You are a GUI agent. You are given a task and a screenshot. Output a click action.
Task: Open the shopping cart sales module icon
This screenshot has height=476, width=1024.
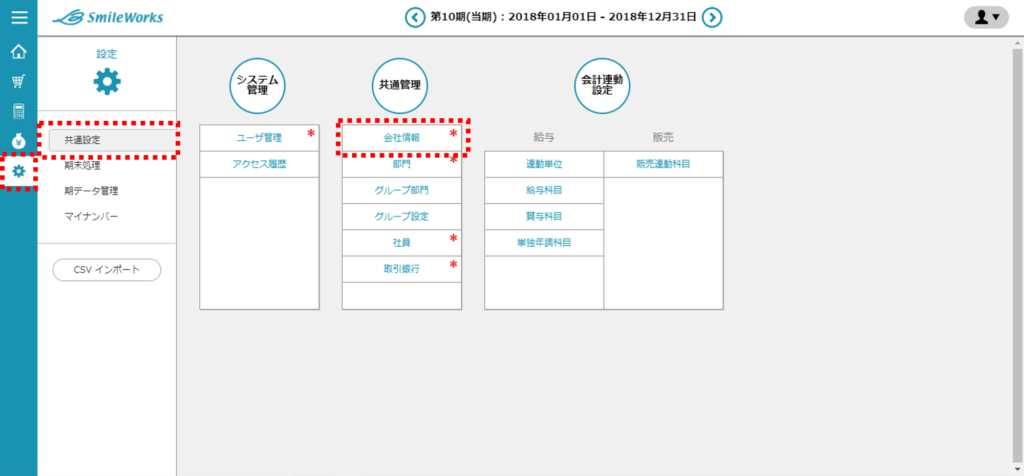pyautogui.click(x=18, y=82)
